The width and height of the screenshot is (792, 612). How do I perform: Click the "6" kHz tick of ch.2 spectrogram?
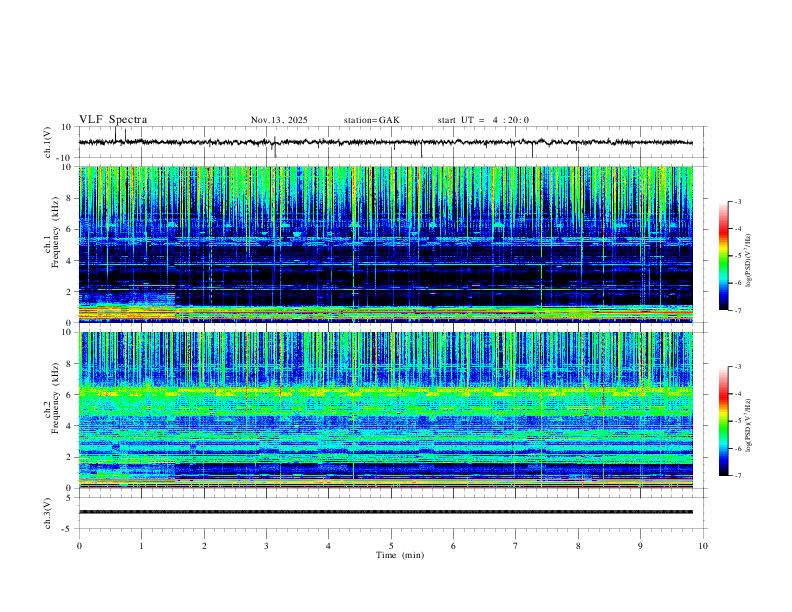click(70, 395)
